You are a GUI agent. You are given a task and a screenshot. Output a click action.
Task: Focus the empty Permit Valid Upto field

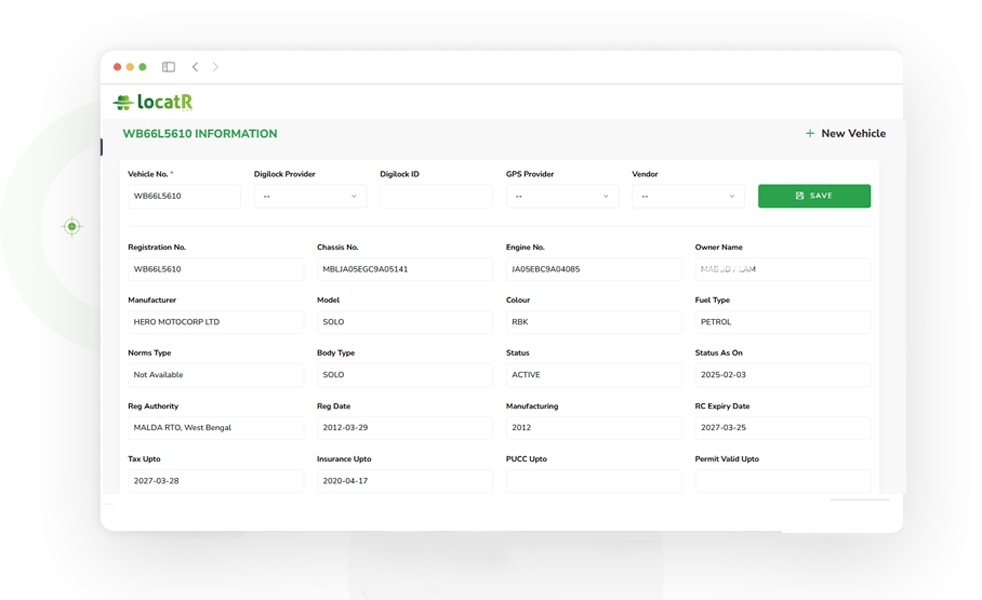(783, 481)
